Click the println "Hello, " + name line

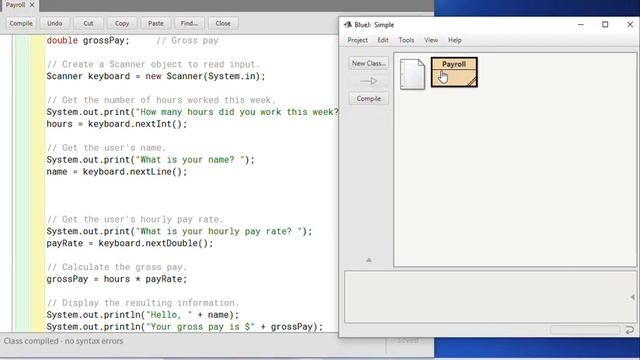(142, 315)
